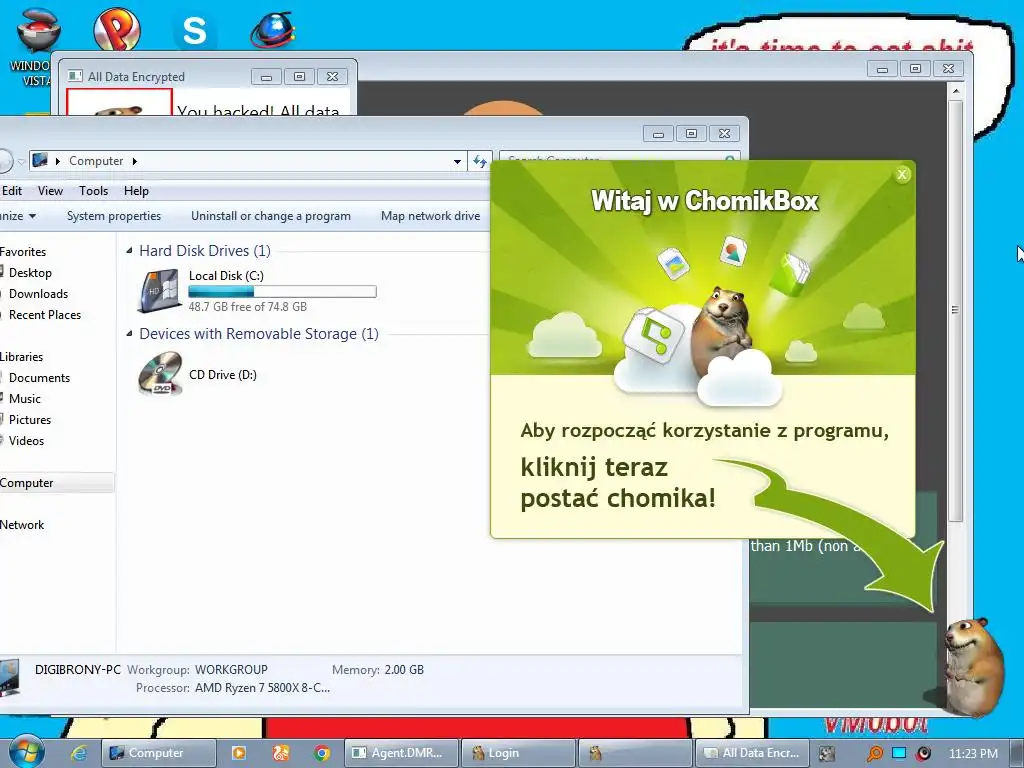The image size is (1024, 768).
Task: Click the orange magnifier tray icon
Action: click(874, 754)
